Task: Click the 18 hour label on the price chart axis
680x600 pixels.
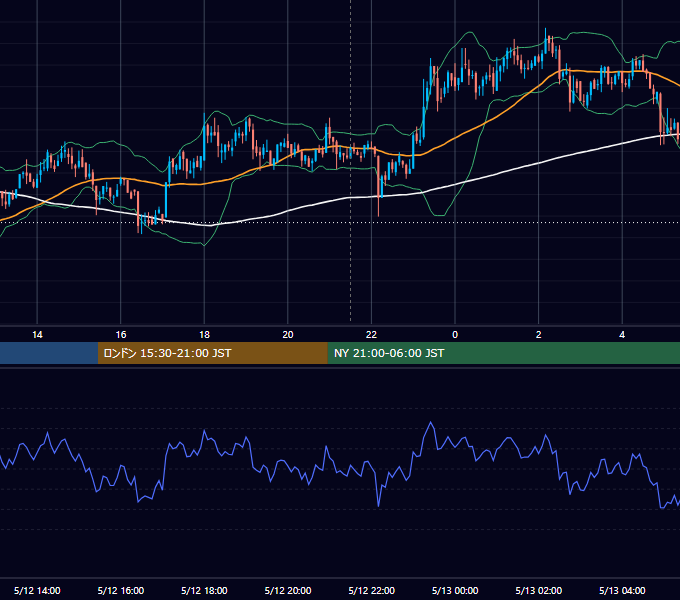Action: point(204,335)
